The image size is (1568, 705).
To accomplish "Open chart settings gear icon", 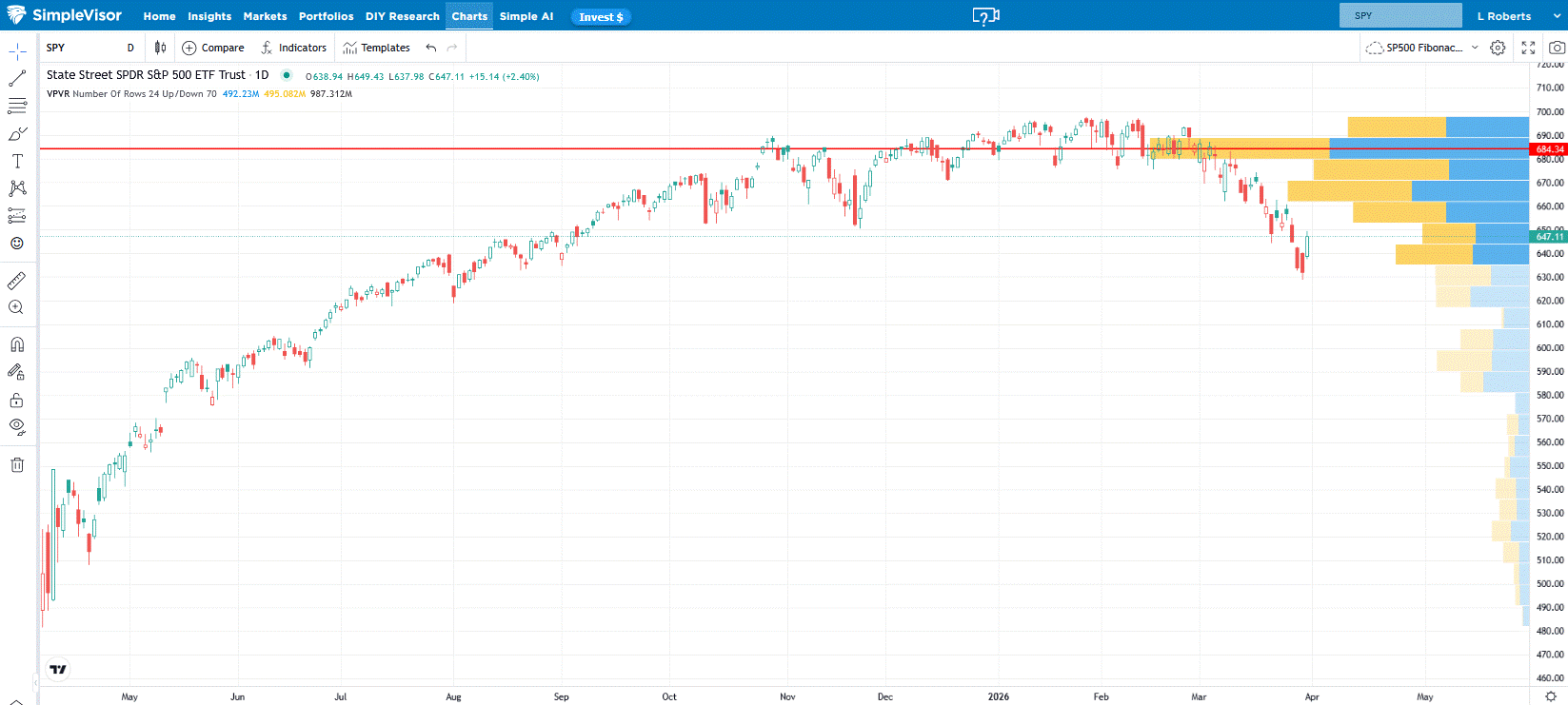I will click(x=1498, y=48).
